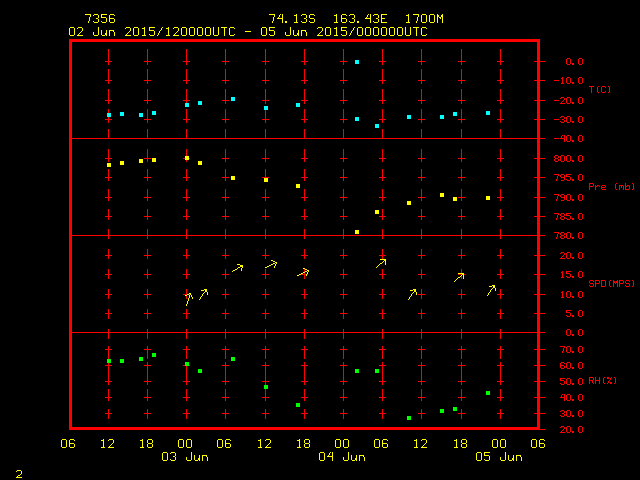640x480 pixels.
Task: Select the rightmost yellow wind arrow
Action: (491, 290)
